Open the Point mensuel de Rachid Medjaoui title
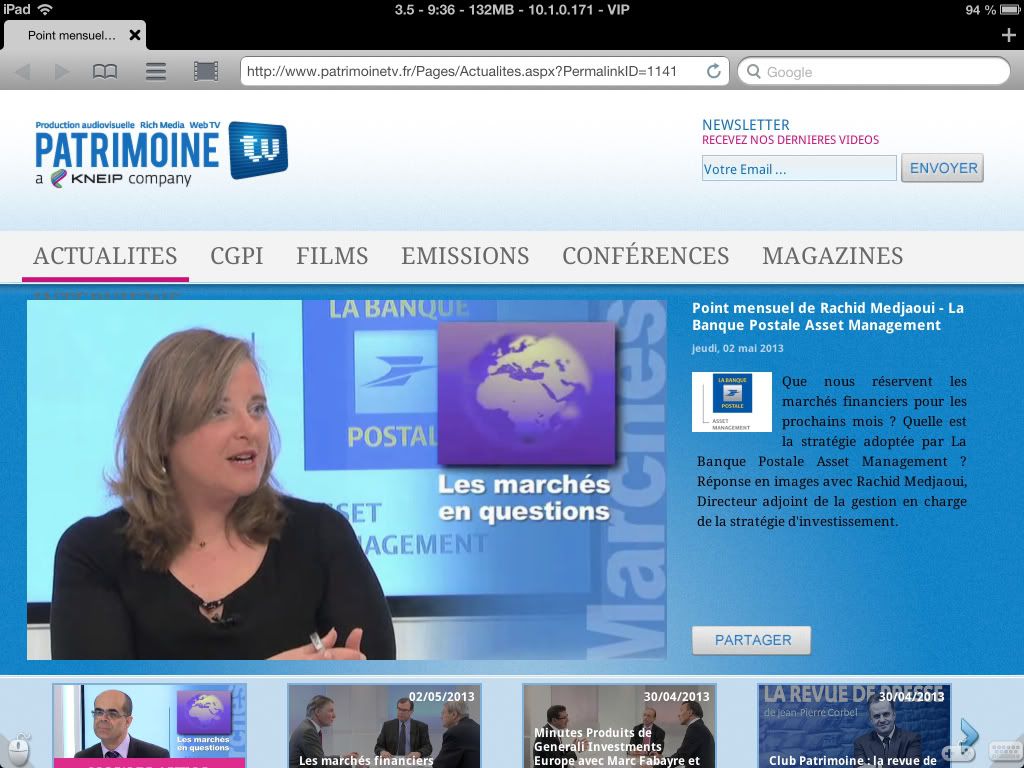Image resolution: width=1024 pixels, height=768 pixels. 827,317
